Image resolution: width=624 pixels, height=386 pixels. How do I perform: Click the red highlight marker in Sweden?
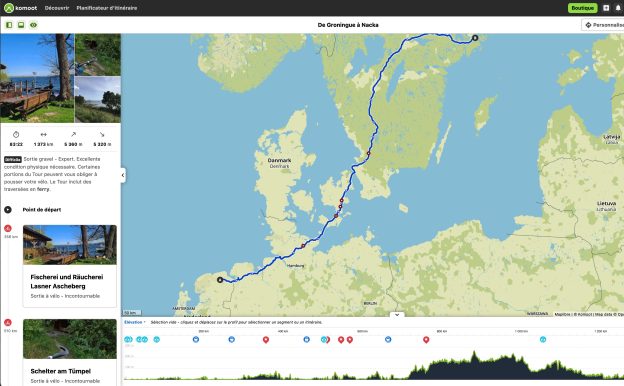[369, 153]
